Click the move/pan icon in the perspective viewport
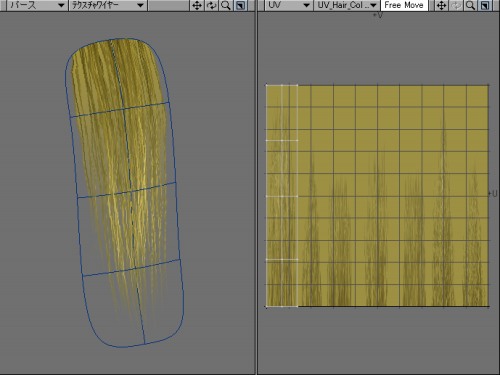 pyautogui.click(x=197, y=5)
